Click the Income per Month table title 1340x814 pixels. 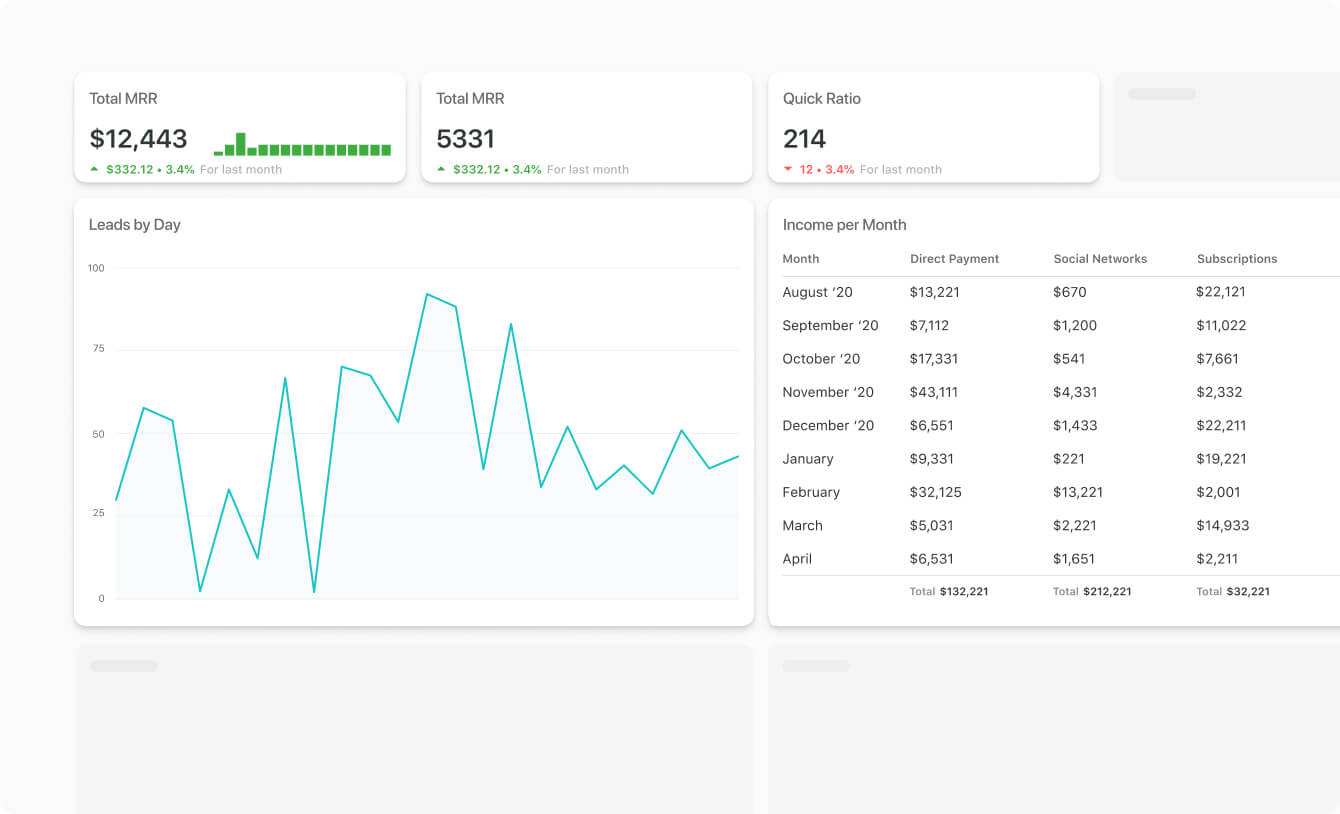point(845,224)
